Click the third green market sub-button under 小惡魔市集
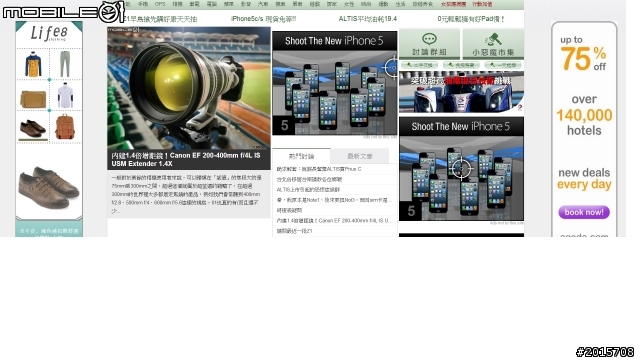Screen dimensions: 640x360 [x=503, y=65]
